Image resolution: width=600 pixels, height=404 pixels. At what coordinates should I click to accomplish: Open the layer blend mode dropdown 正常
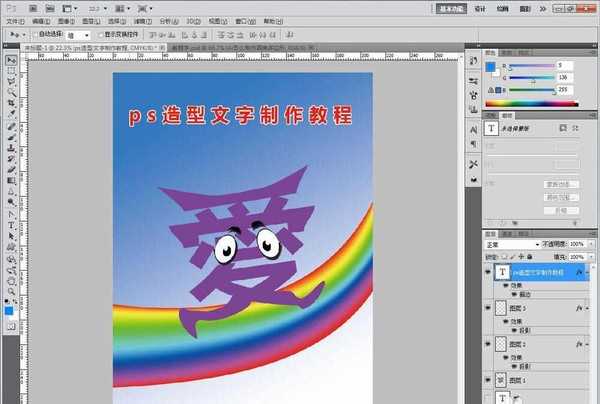tap(510, 244)
